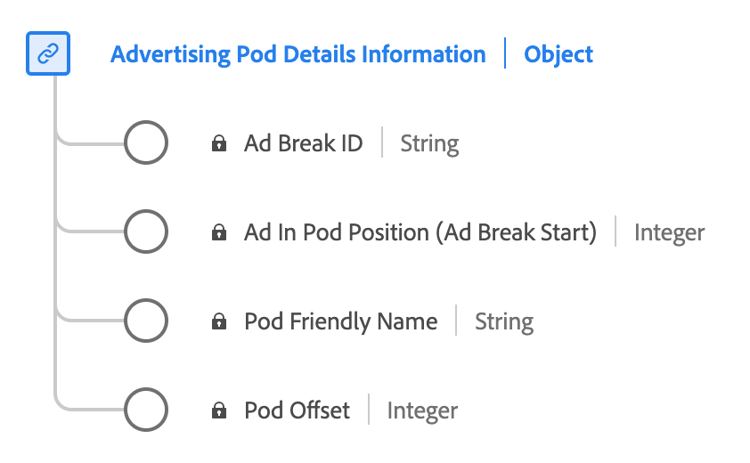750x463 pixels.
Task: Select the Pod Friendly Name circle node
Action: pos(146,321)
